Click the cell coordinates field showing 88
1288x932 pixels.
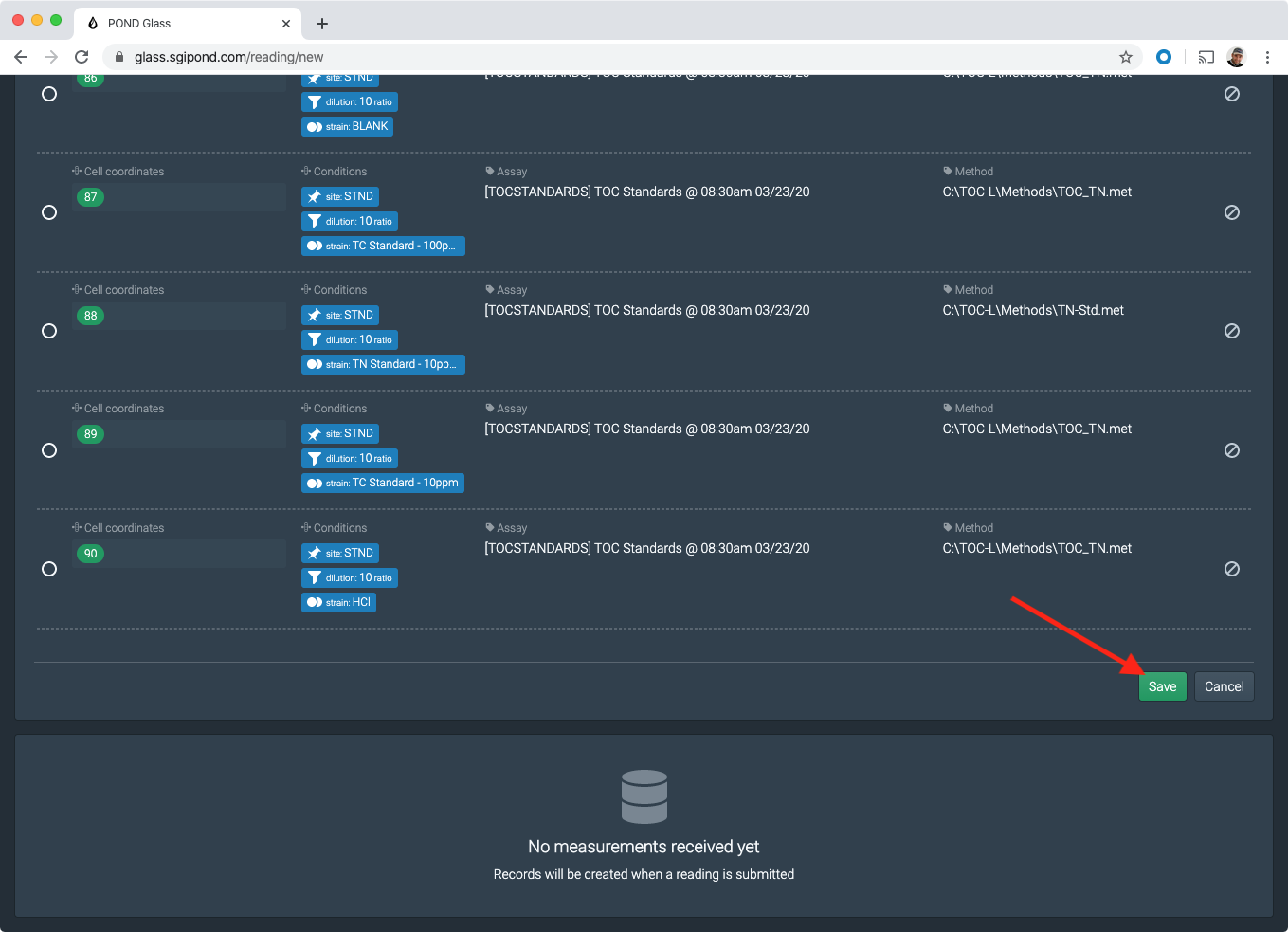coord(180,316)
